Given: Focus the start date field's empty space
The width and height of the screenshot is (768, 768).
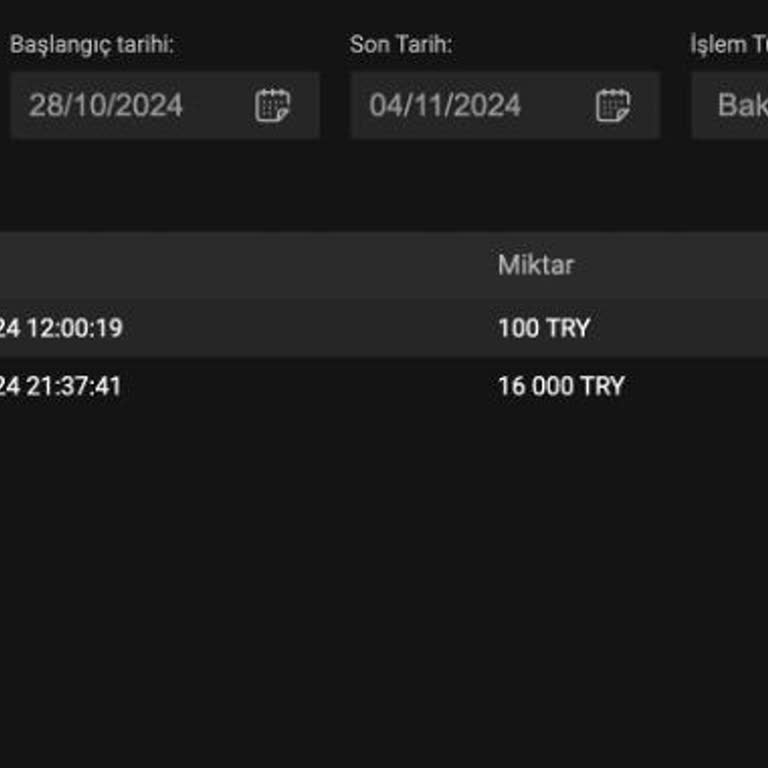Looking at the screenshot, I should pos(218,105).
